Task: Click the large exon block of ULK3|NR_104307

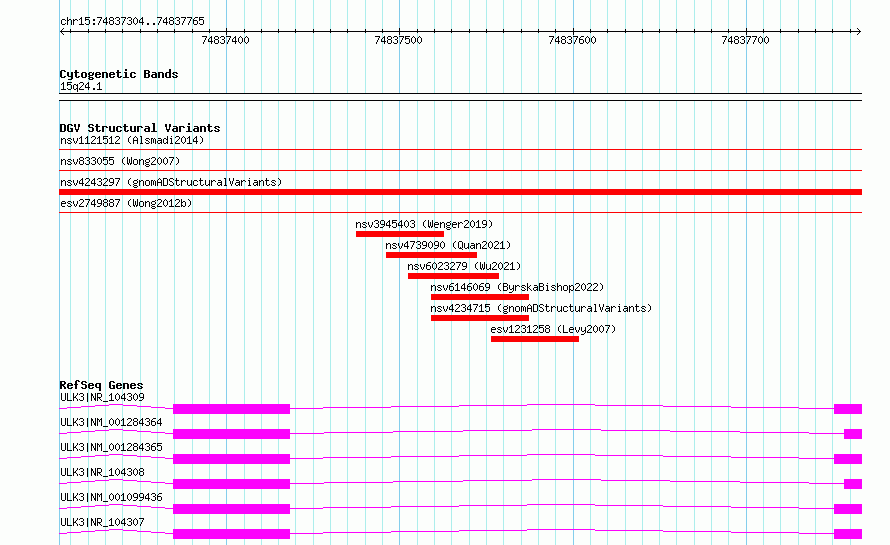Action: click(x=232, y=534)
